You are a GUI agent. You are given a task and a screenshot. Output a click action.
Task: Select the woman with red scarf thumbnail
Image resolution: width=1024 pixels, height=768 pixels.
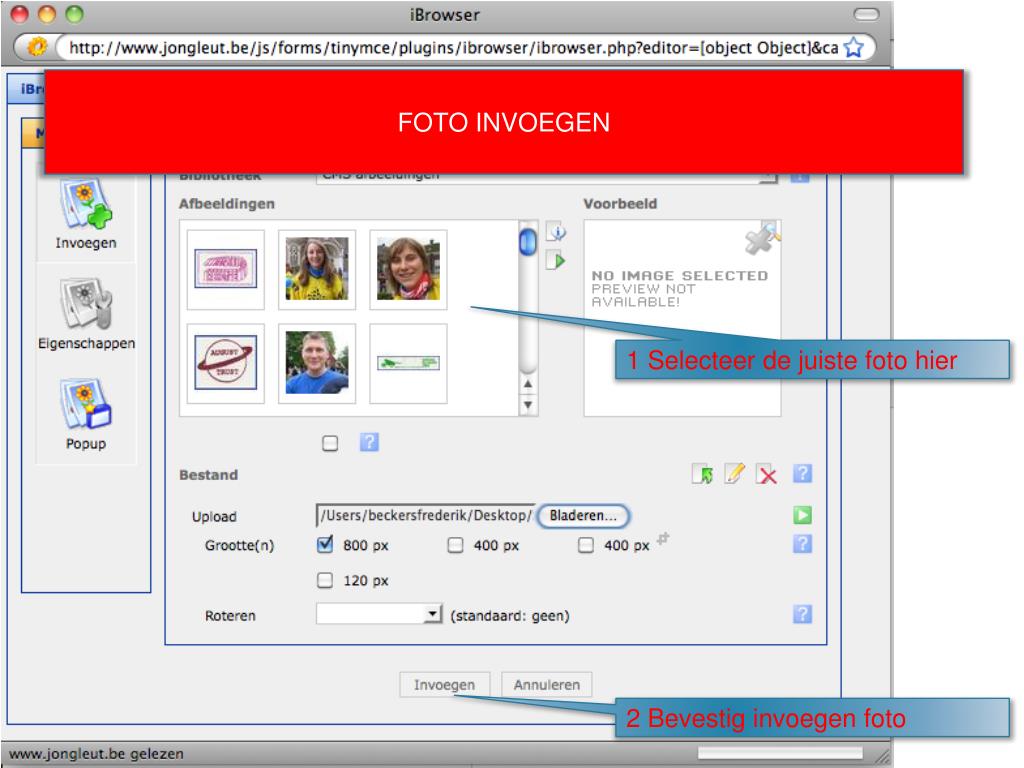[x=408, y=269]
